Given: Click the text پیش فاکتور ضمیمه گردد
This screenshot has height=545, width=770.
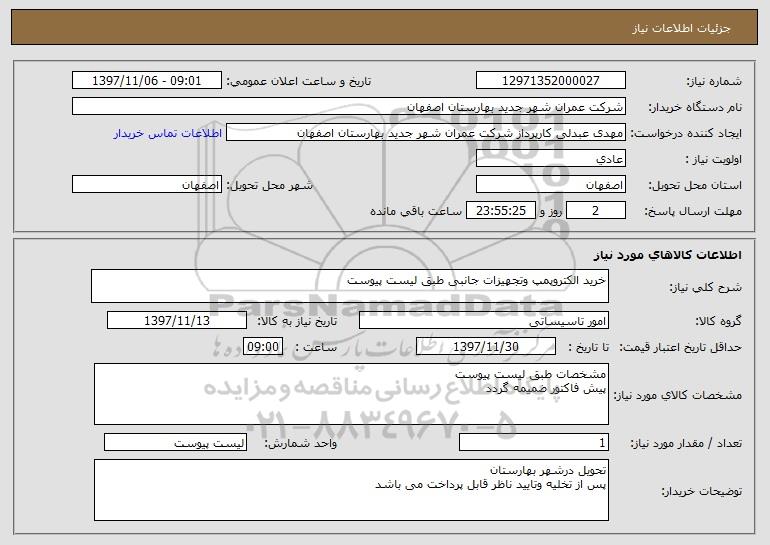Looking at the screenshot, I should [546, 388].
